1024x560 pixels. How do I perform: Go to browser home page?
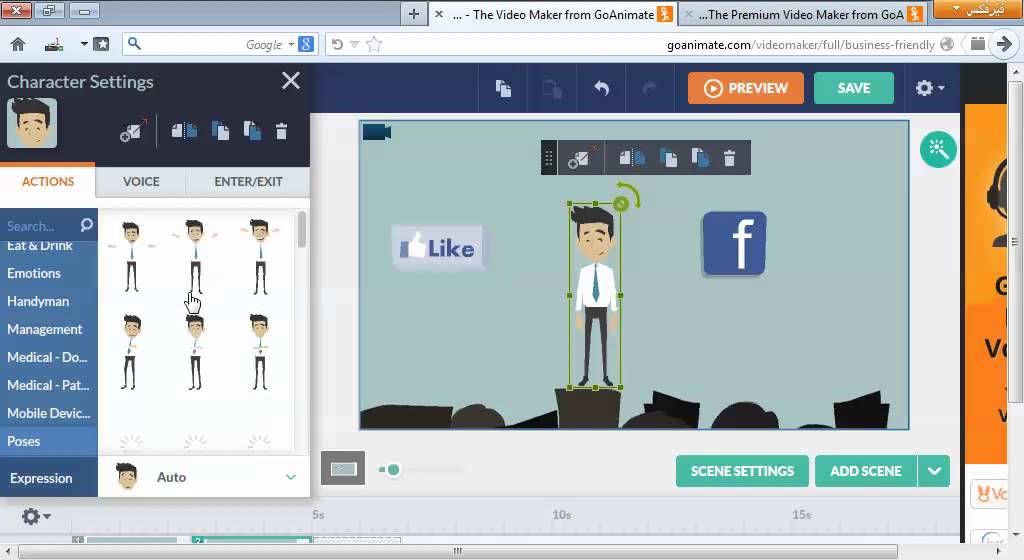click(18, 44)
